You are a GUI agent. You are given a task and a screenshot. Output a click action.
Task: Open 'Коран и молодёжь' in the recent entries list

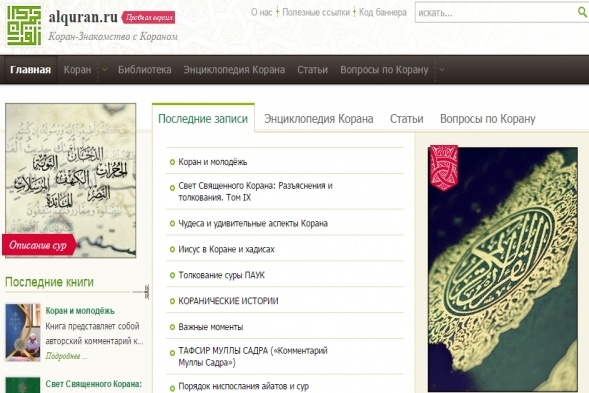[213, 162]
